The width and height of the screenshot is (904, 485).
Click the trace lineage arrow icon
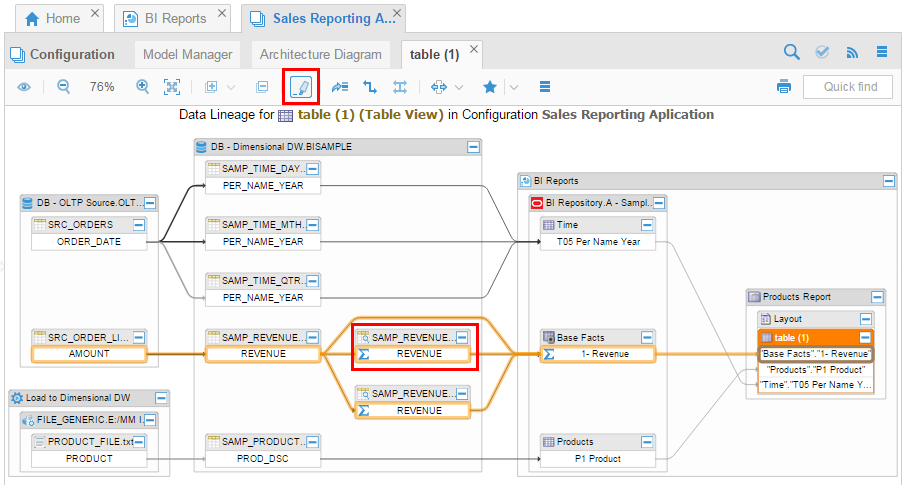(340, 87)
